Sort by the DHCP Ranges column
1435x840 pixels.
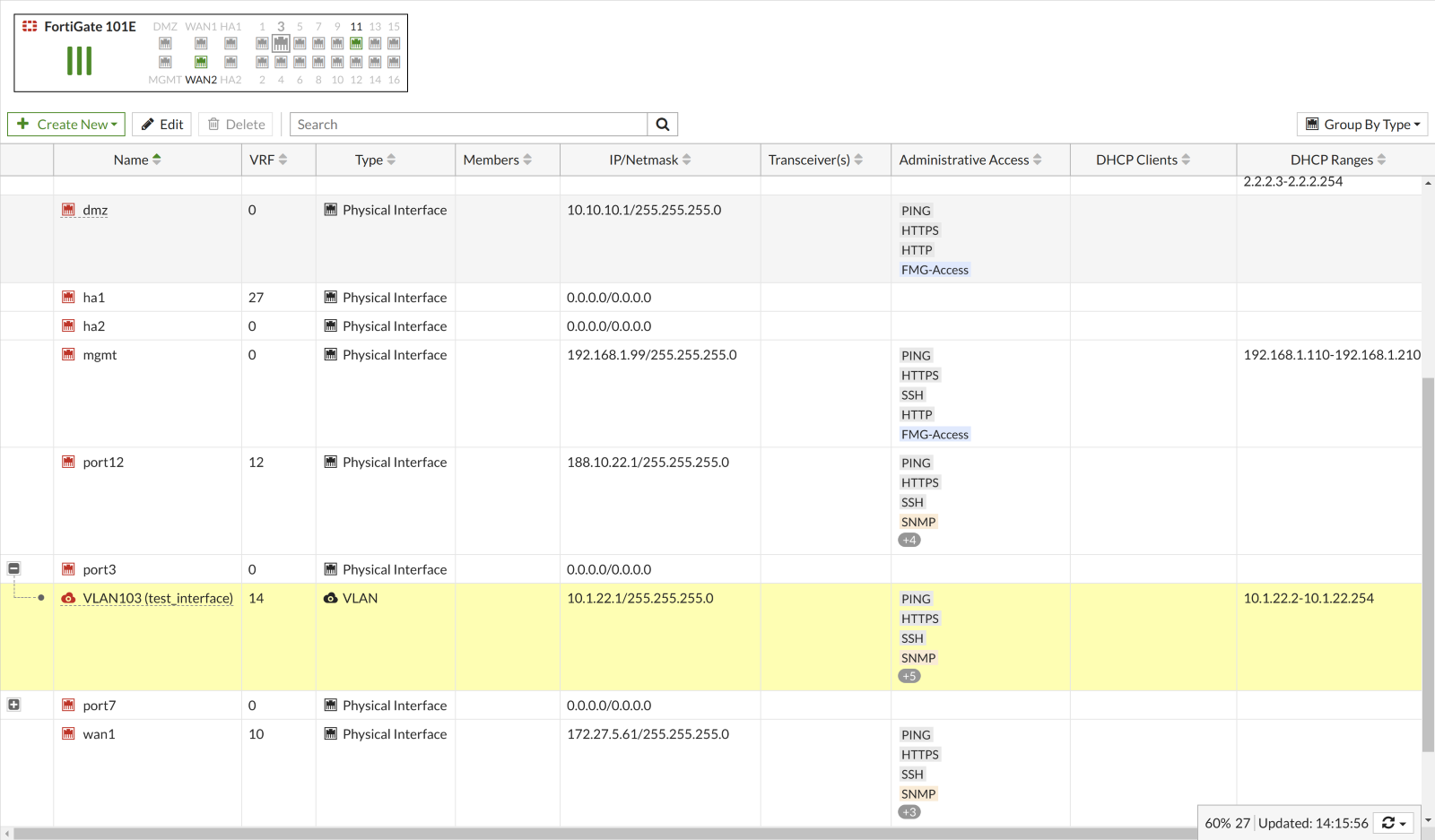pos(1338,160)
